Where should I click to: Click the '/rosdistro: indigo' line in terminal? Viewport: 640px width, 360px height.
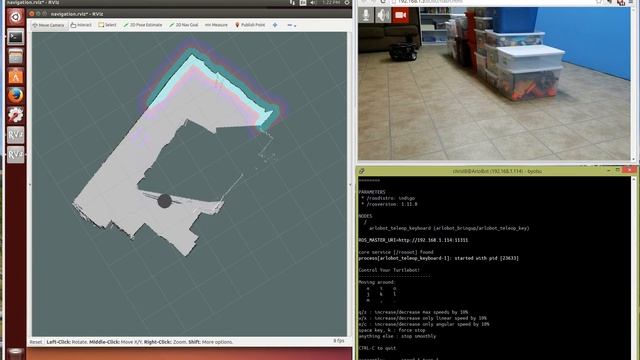389,198
